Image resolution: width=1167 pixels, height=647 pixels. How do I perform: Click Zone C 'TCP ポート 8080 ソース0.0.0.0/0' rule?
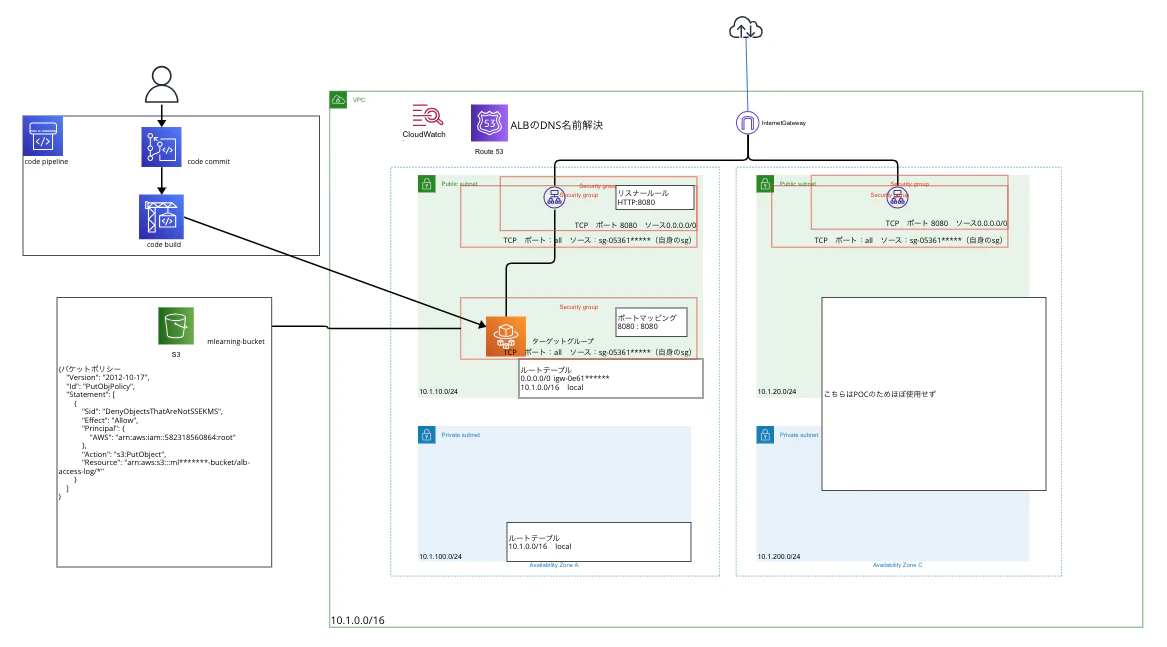click(946, 223)
